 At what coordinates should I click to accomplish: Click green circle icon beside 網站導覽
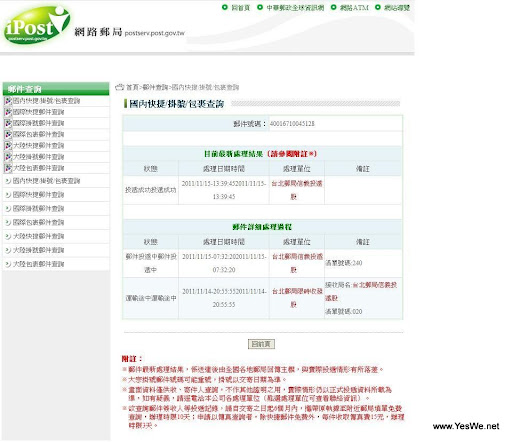(x=378, y=7)
